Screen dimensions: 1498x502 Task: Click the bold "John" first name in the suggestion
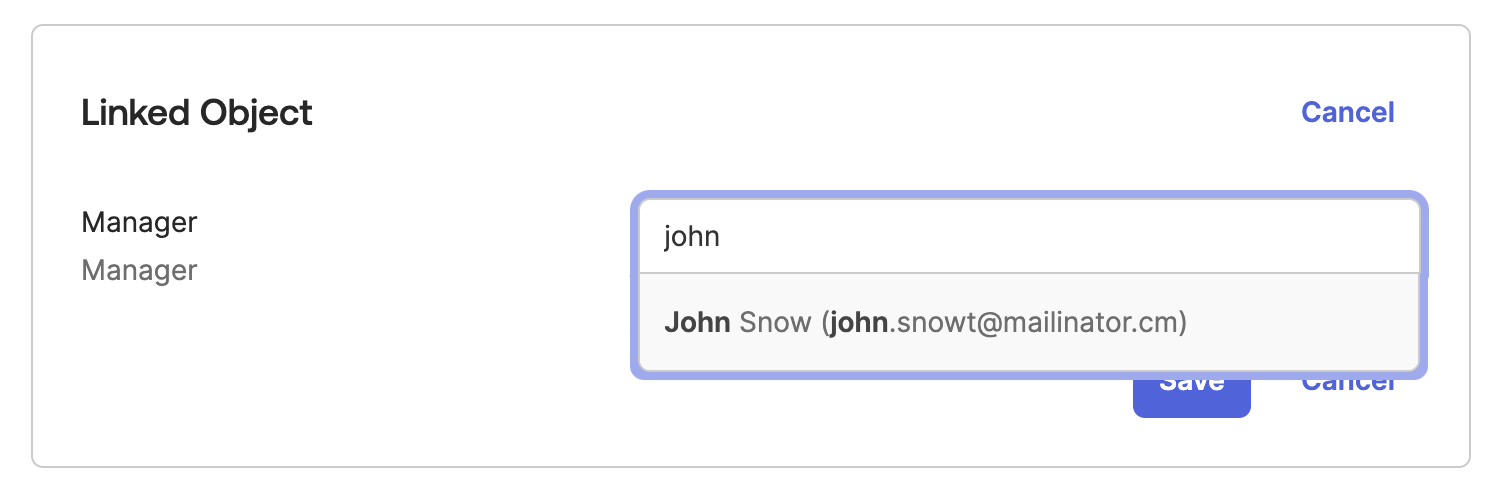[697, 323]
